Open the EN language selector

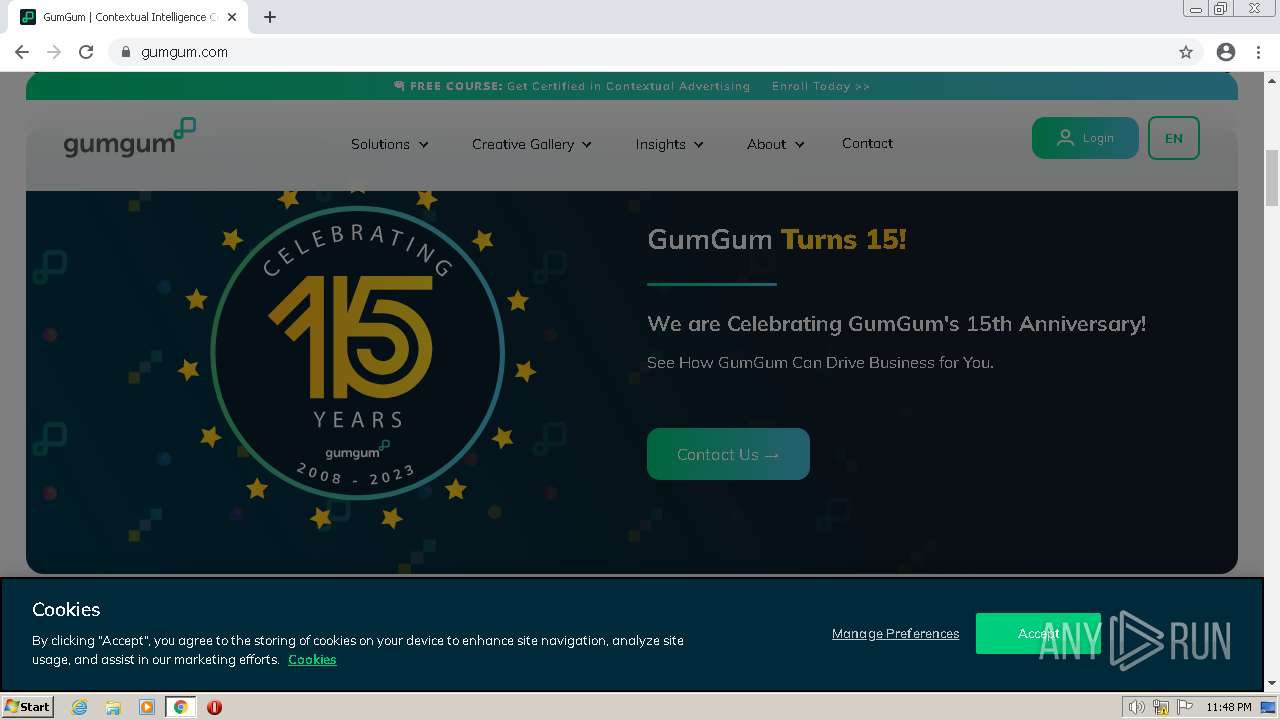coord(1174,138)
